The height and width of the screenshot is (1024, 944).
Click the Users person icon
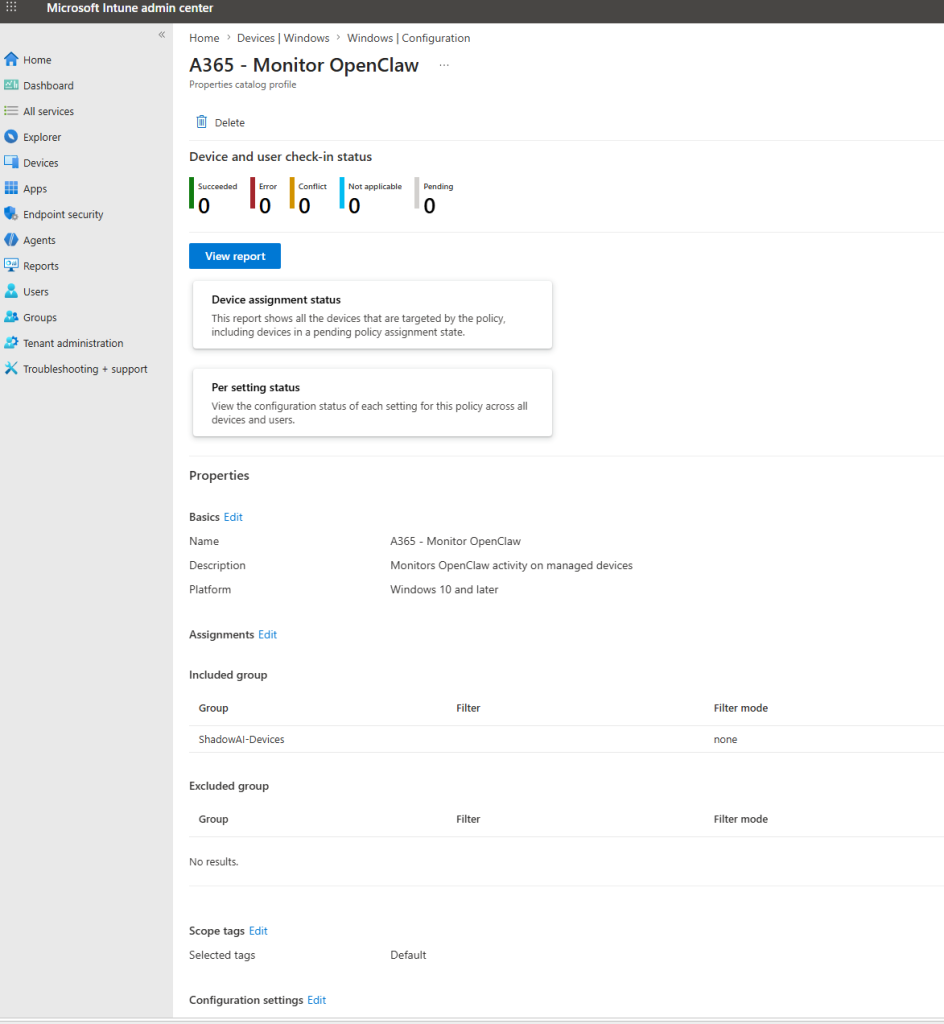click(11, 291)
